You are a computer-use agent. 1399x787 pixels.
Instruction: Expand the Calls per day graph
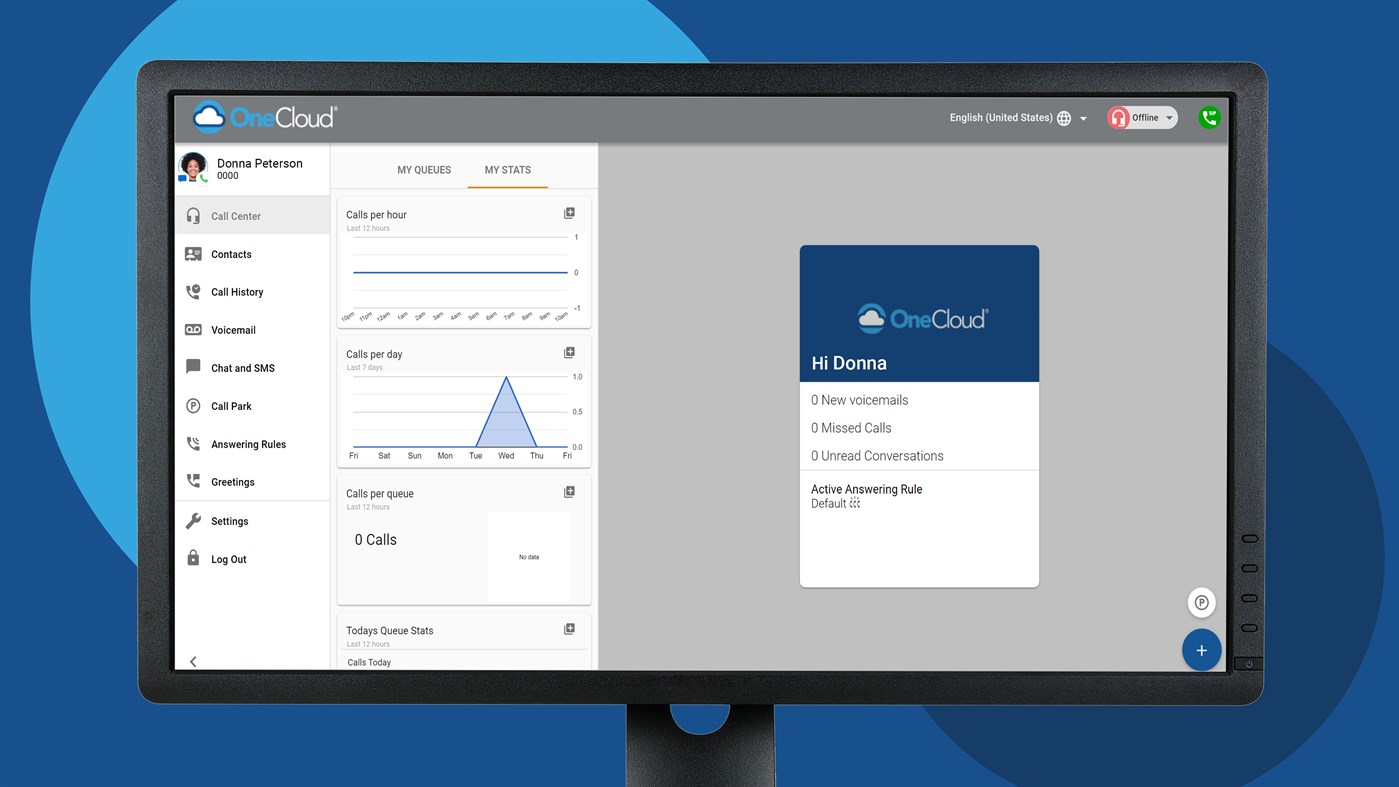point(569,352)
